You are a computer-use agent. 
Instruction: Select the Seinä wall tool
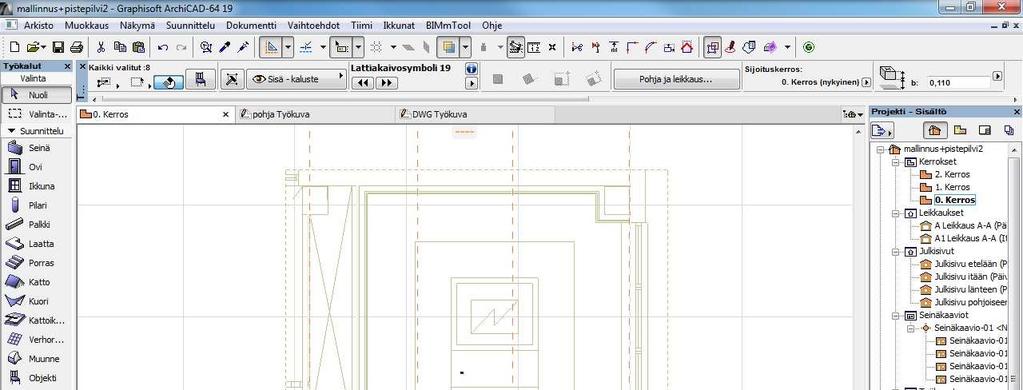point(35,148)
